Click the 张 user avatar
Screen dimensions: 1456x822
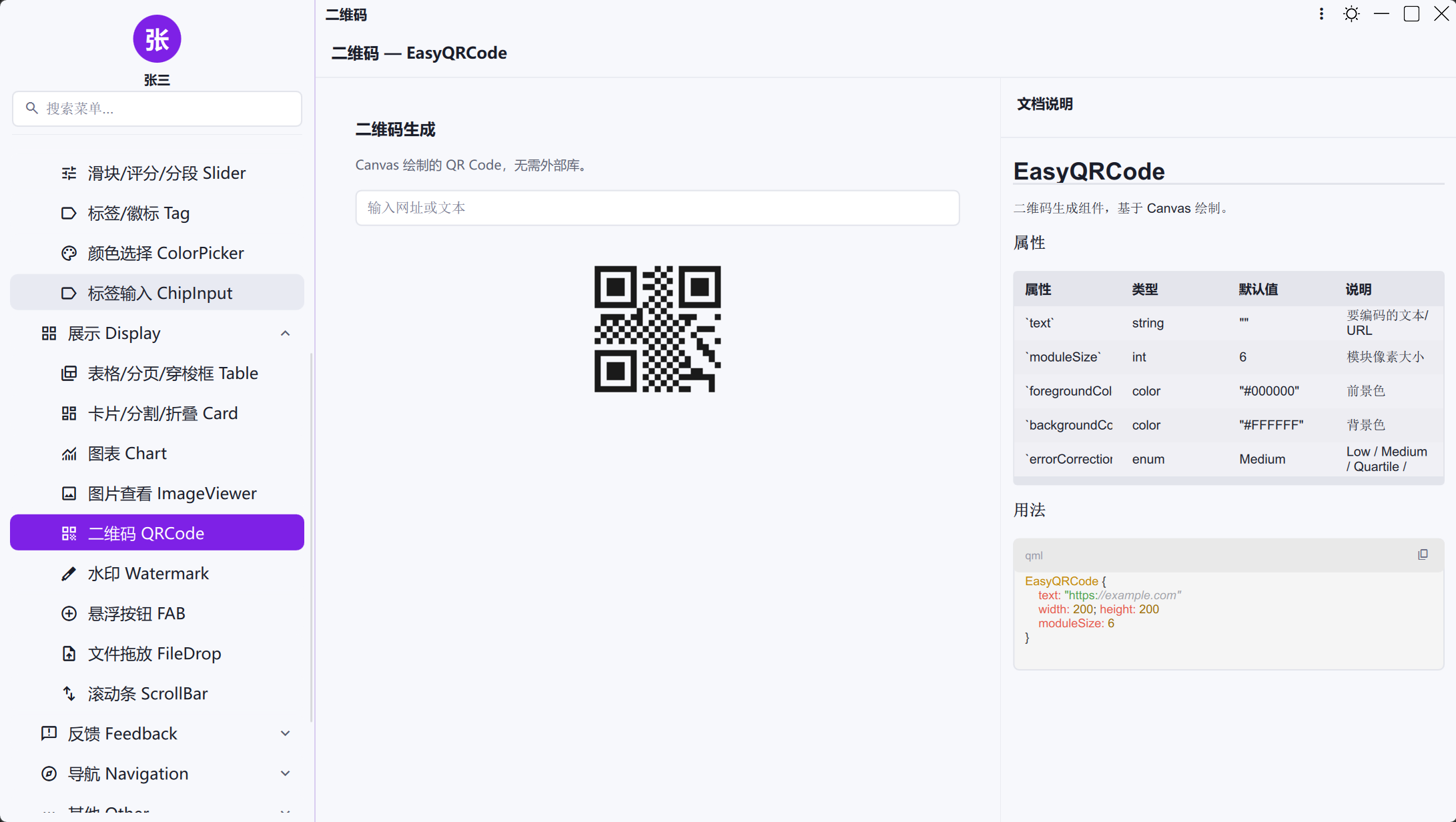pyautogui.click(x=157, y=39)
